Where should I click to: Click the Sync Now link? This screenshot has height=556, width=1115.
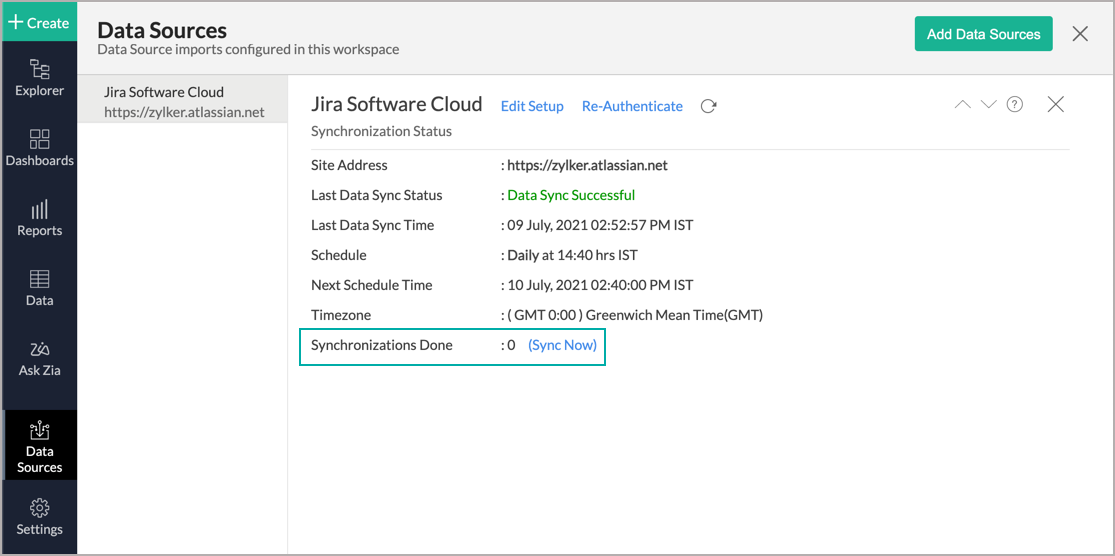pos(562,346)
